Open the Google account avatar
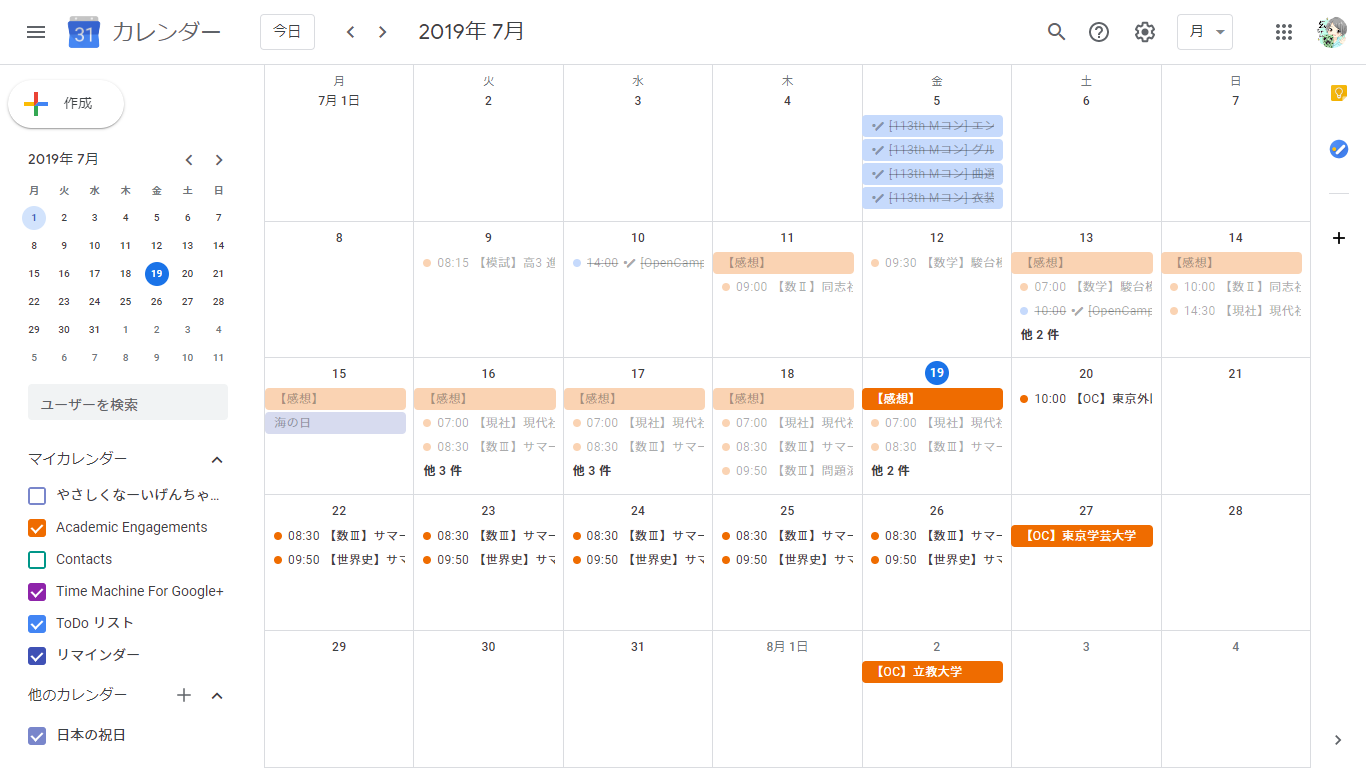This screenshot has height=768, width=1366. (x=1332, y=32)
